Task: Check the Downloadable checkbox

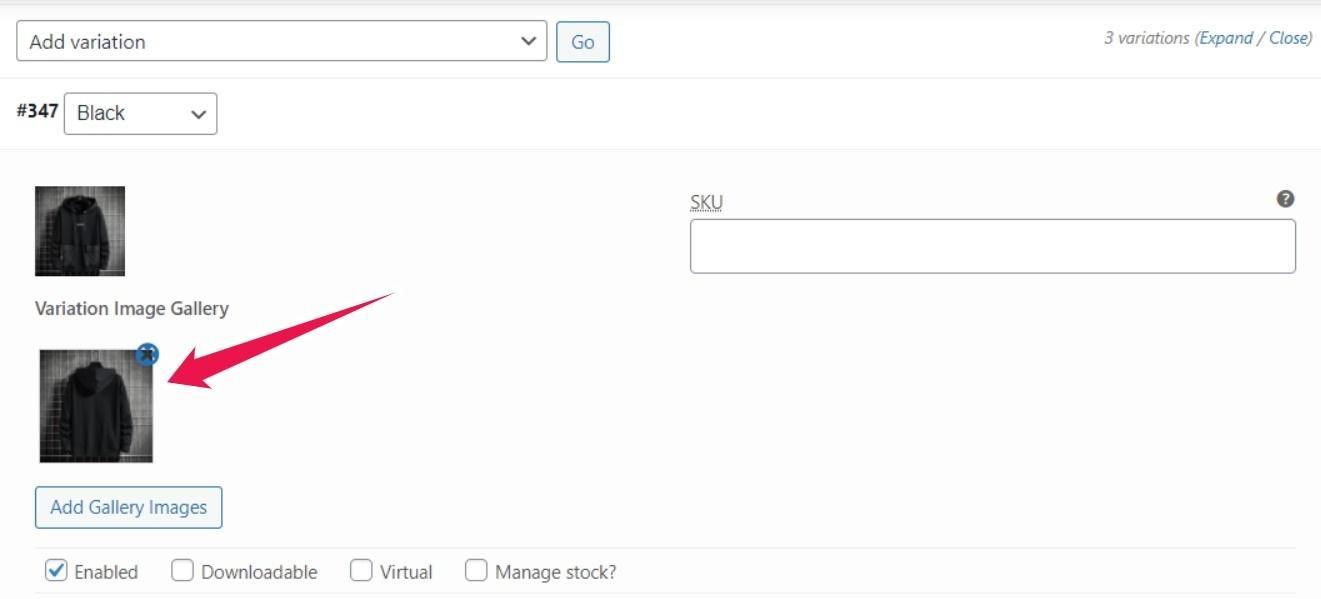Action: point(182,571)
